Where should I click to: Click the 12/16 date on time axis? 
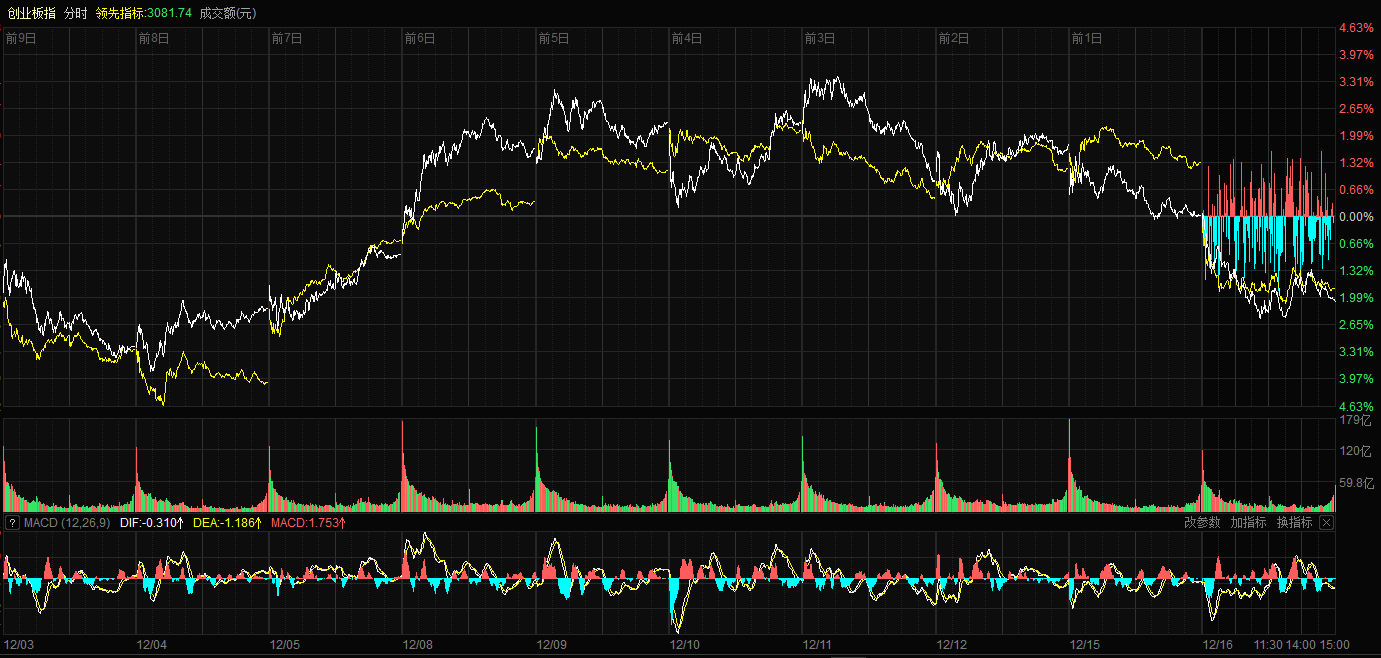pyautogui.click(x=1217, y=645)
